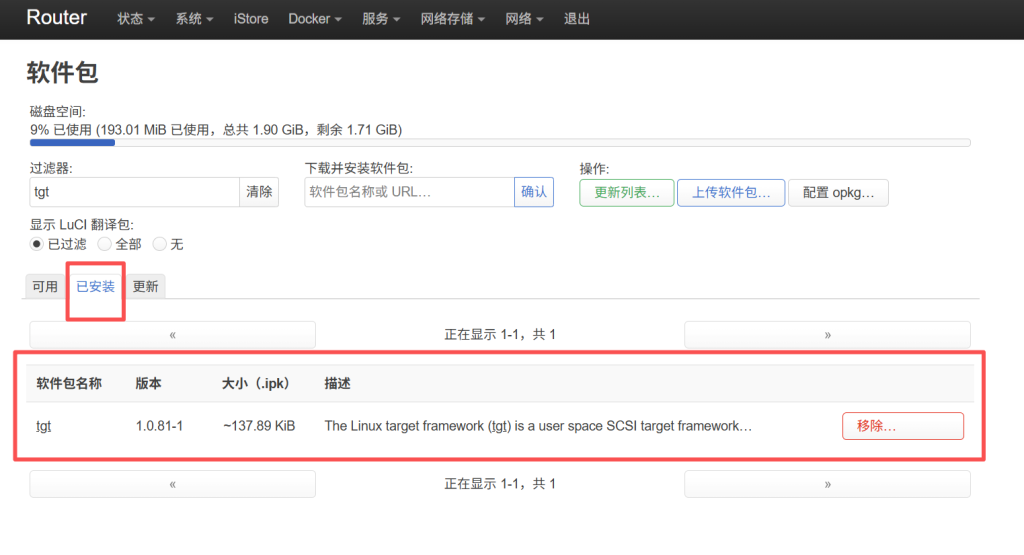This screenshot has height=555, width=1024.
Task: Select the 无 radio option
Action: (159, 244)
